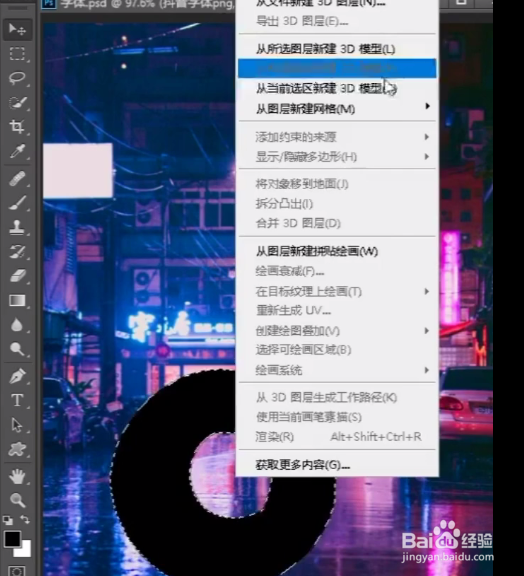Select the Custom Shape tool
The width and height of the screenshot is (524, 576).
pyautogui.click(x=17, y=449)
